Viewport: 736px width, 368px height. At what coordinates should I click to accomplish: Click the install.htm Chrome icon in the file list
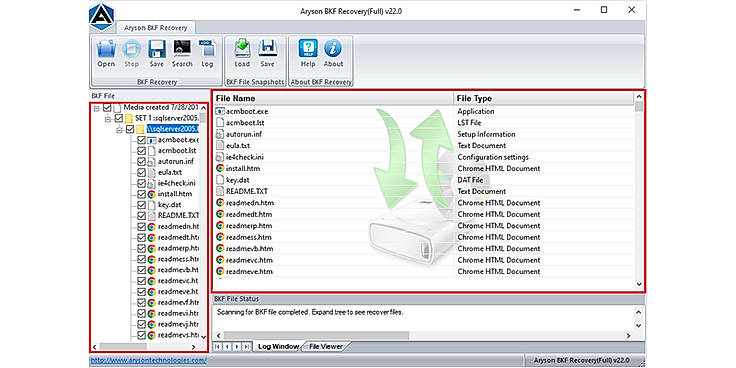coord(220,169)
